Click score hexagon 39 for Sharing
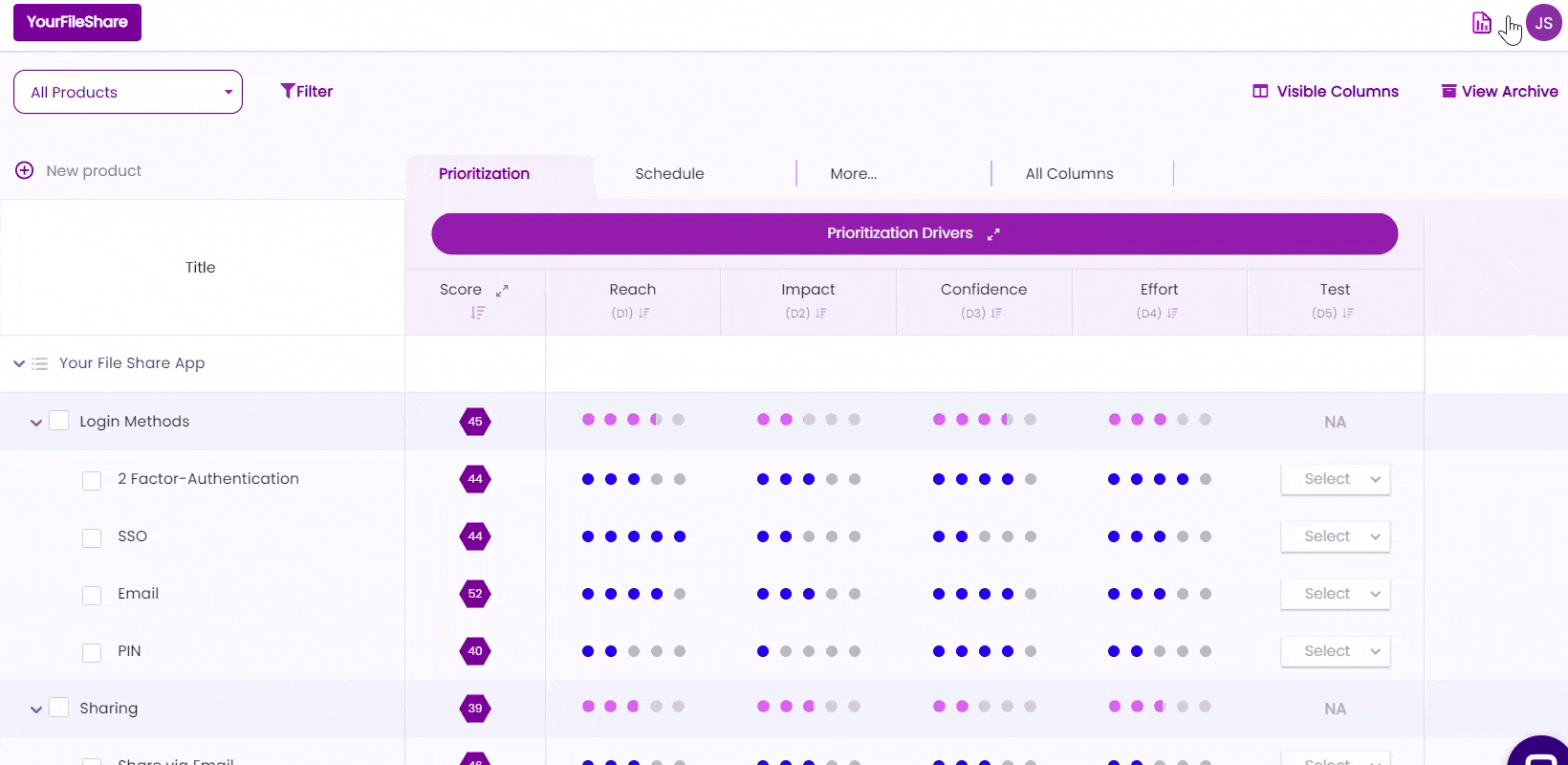 (475, 709)
